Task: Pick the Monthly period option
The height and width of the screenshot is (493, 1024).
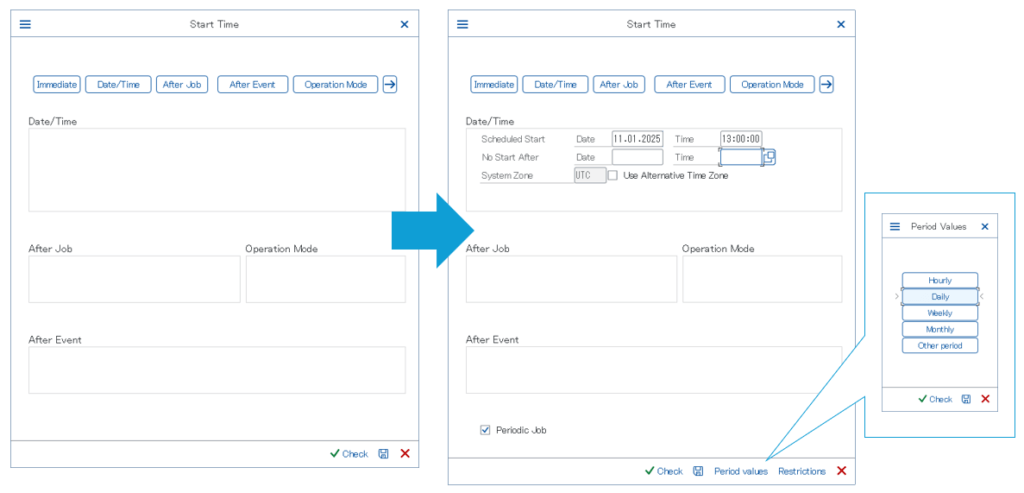Action: coord(940,329)
